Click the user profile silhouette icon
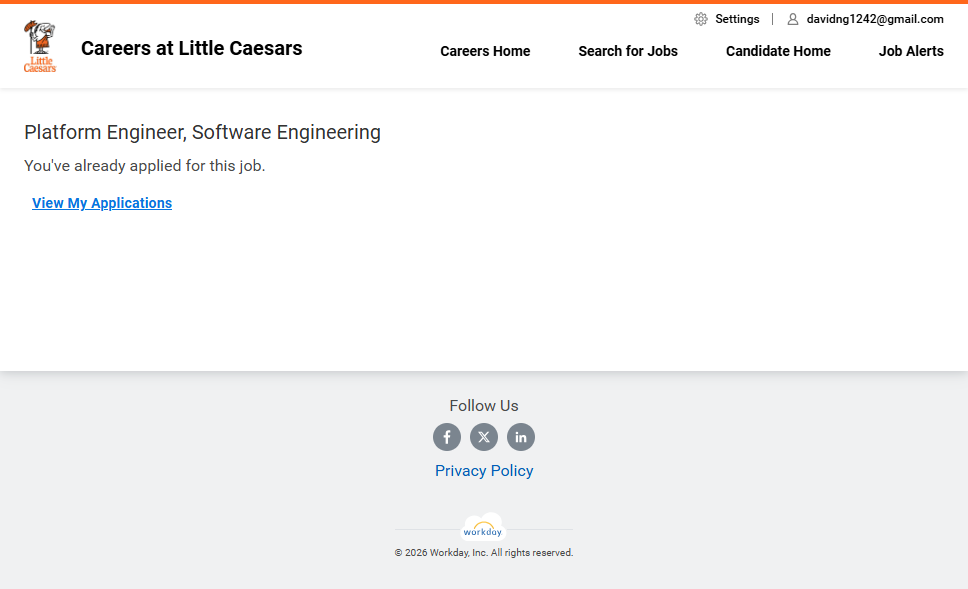This screenshot has width=968, height=589. 793,19
